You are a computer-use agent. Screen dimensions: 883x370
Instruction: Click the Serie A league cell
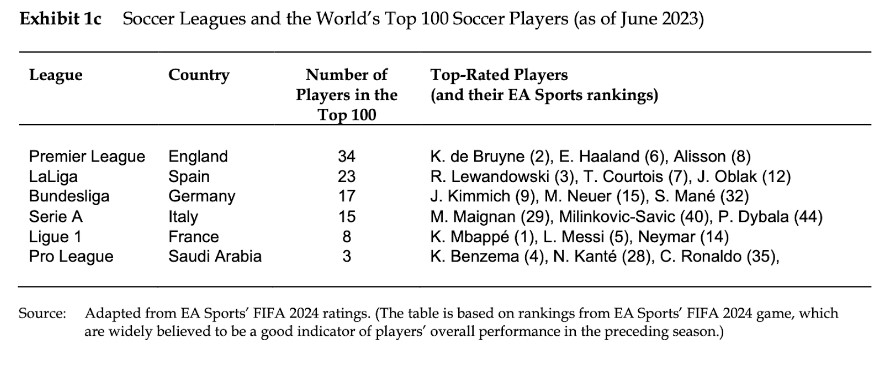(x=56, y=217)
